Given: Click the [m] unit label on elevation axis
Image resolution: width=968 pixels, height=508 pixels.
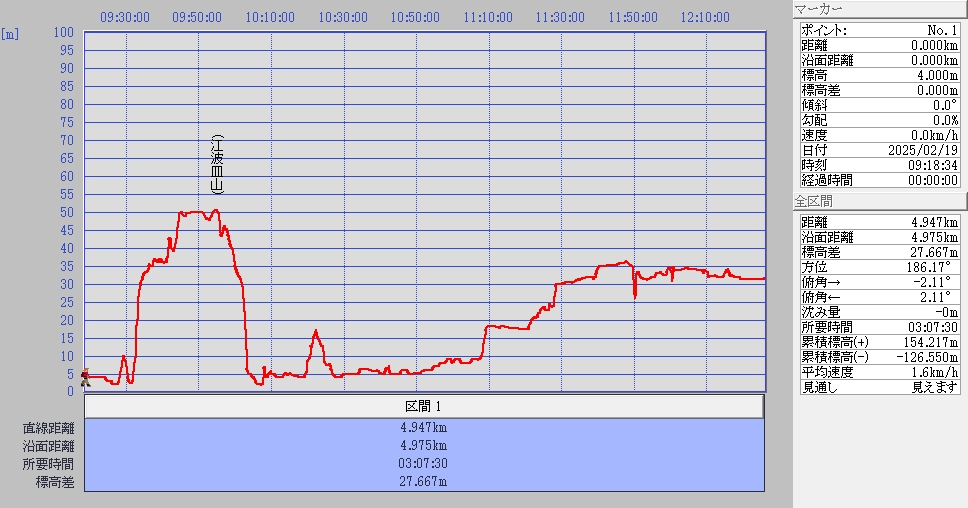Looking at the screenshot, I should pos(10,34).
